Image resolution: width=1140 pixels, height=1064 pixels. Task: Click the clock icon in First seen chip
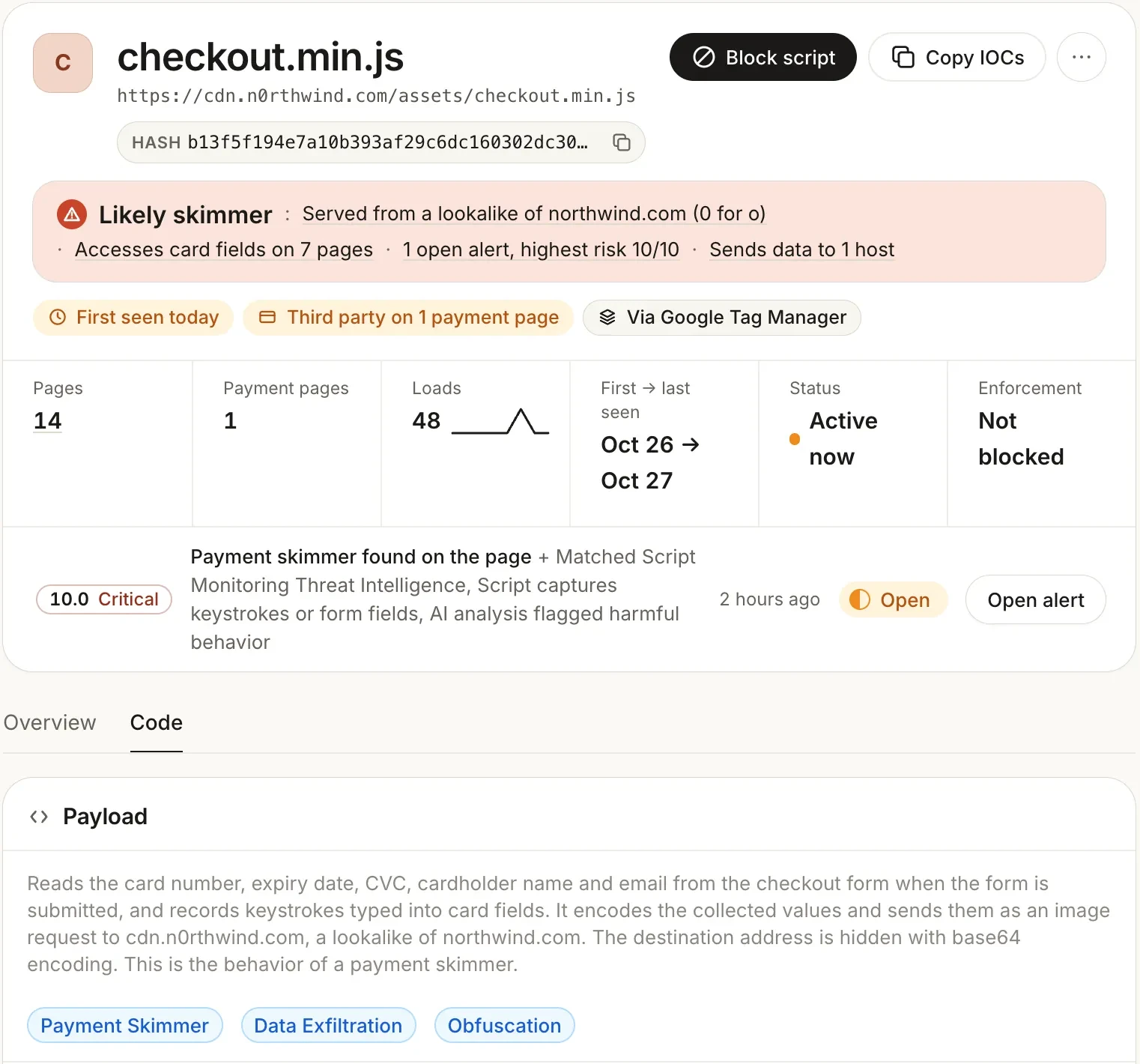[58, 317]
